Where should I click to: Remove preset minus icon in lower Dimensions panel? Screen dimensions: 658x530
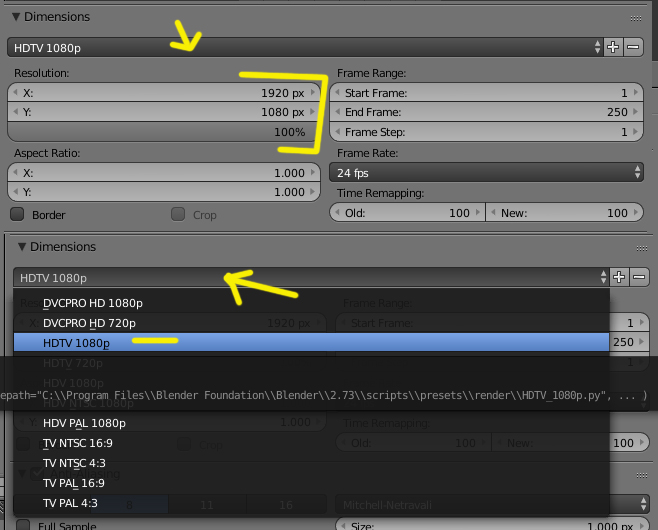pyautogui.click(x=639, y=277)
